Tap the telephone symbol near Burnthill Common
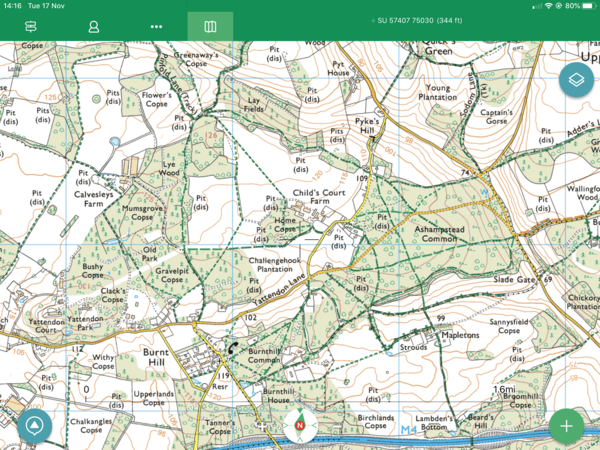The height and width of the screenshot is (450, 600). [233, 348]
